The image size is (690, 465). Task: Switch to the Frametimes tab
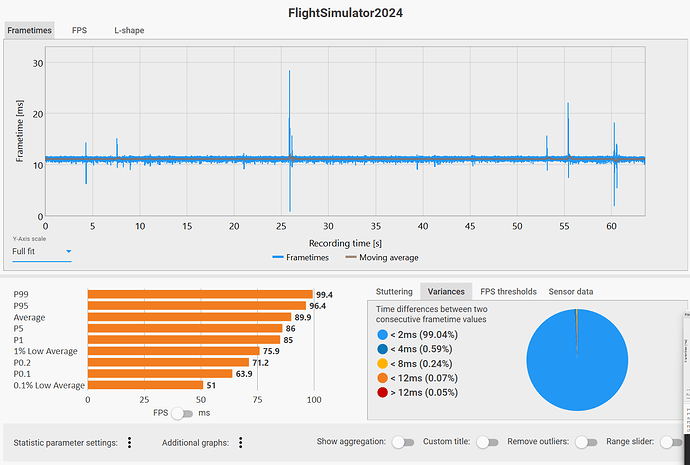29,30
